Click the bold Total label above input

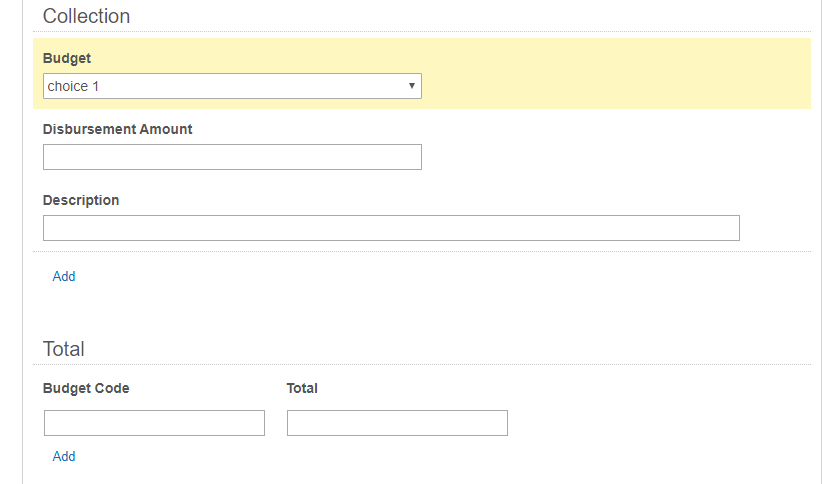point(302,388)
